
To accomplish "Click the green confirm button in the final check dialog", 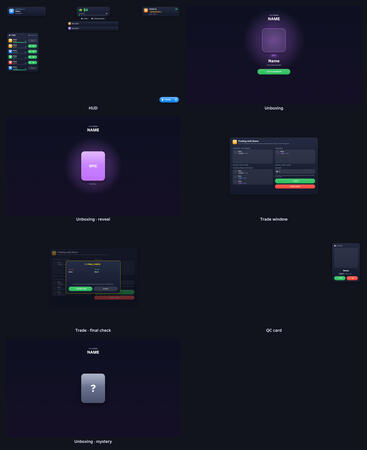I will point(80,289).
